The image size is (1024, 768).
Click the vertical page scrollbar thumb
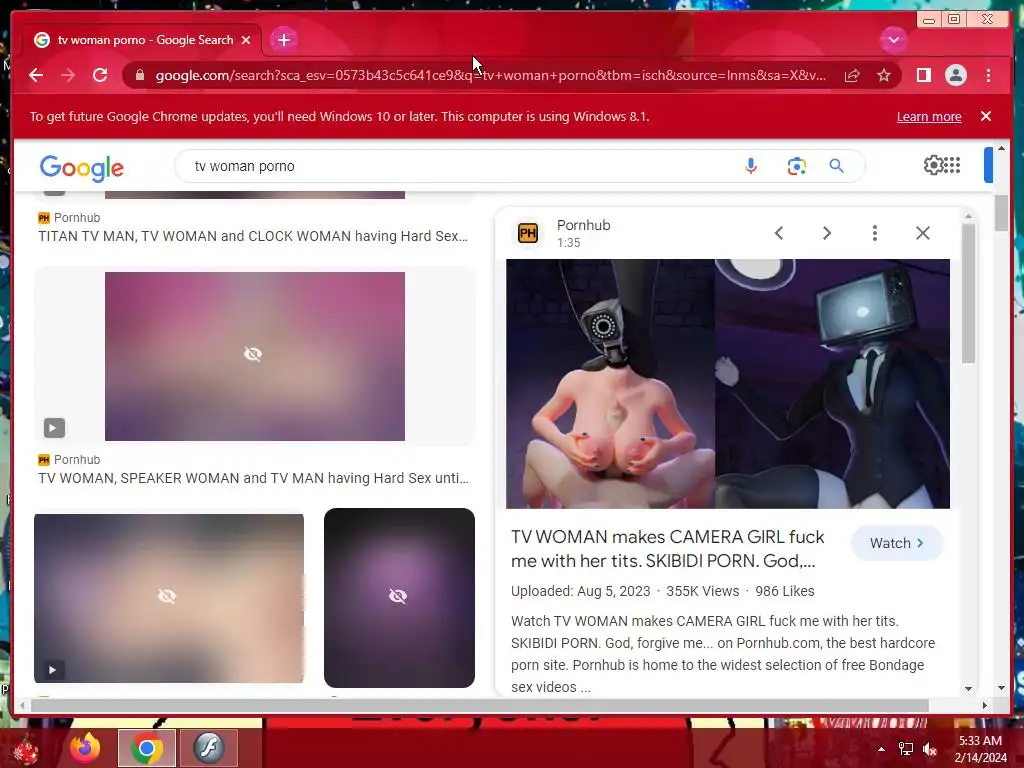pos(1001,213)
